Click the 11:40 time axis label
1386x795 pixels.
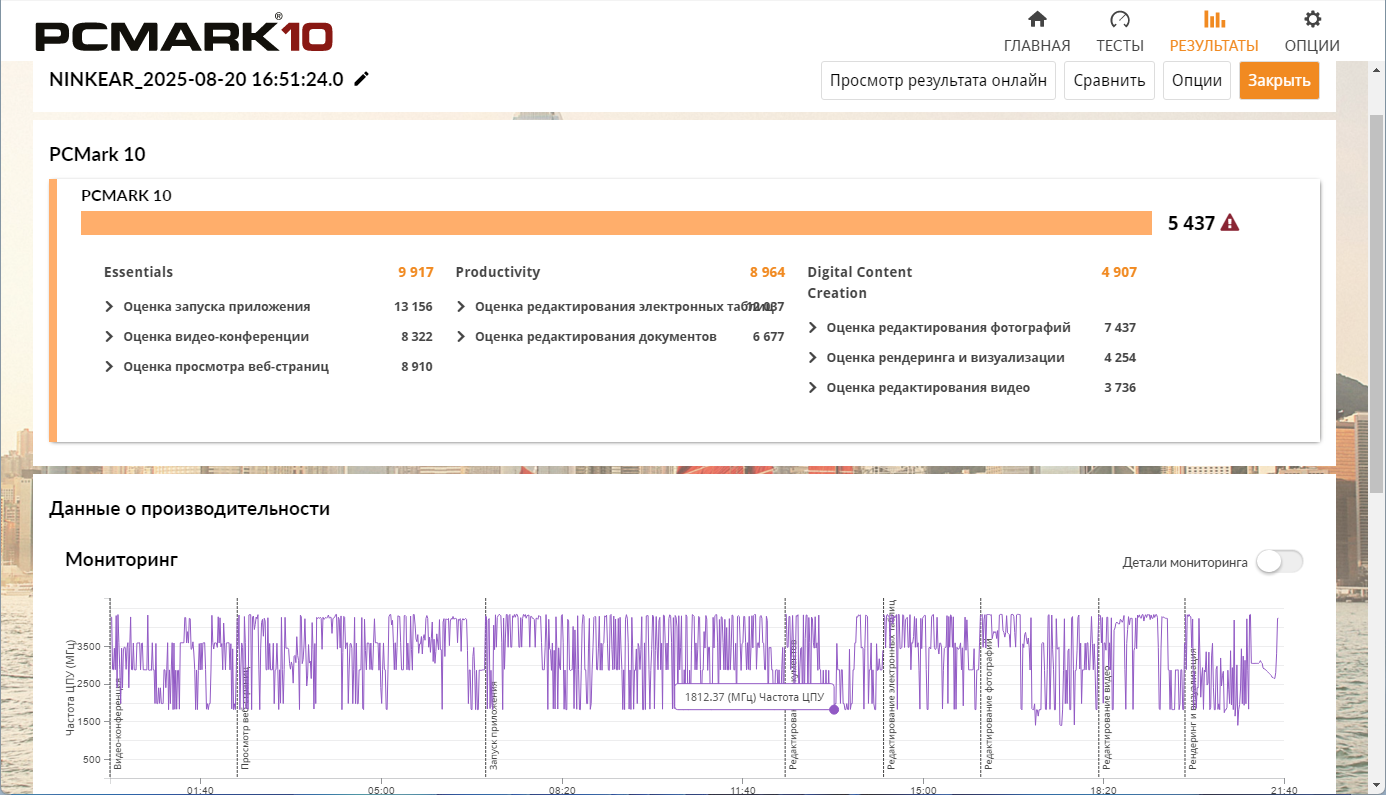[742, 789]
